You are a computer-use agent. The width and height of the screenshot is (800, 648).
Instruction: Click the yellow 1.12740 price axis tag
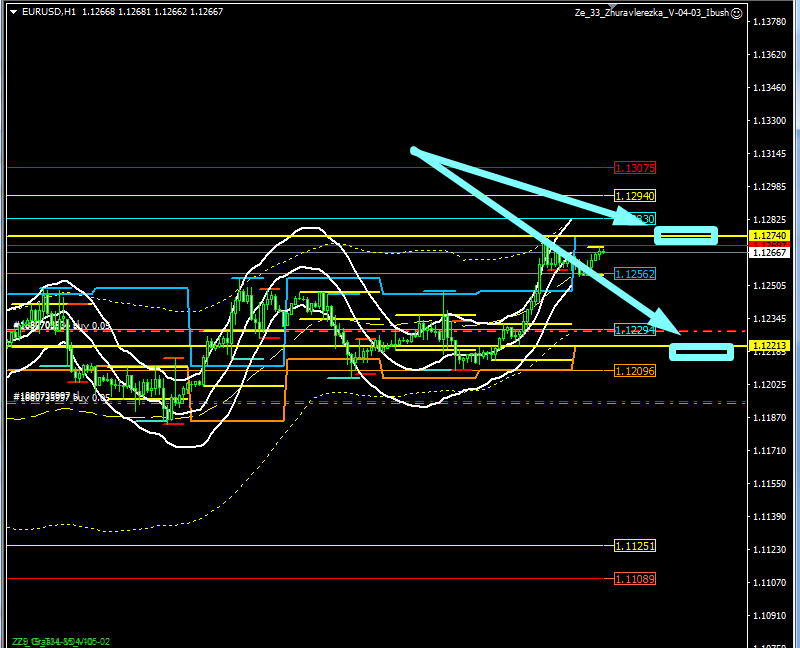click(x=769, y=236)
